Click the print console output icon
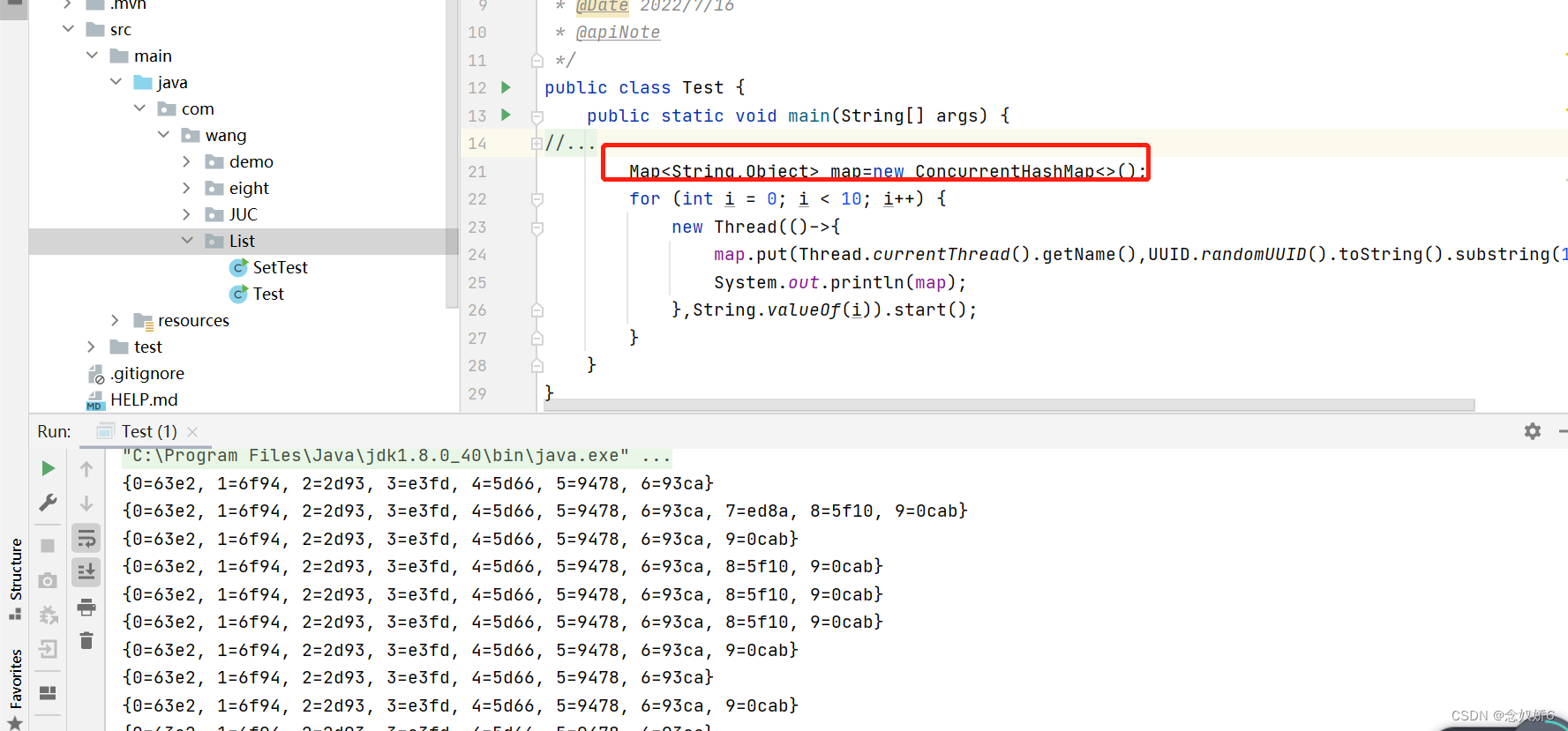 click(x=86, y=607)
